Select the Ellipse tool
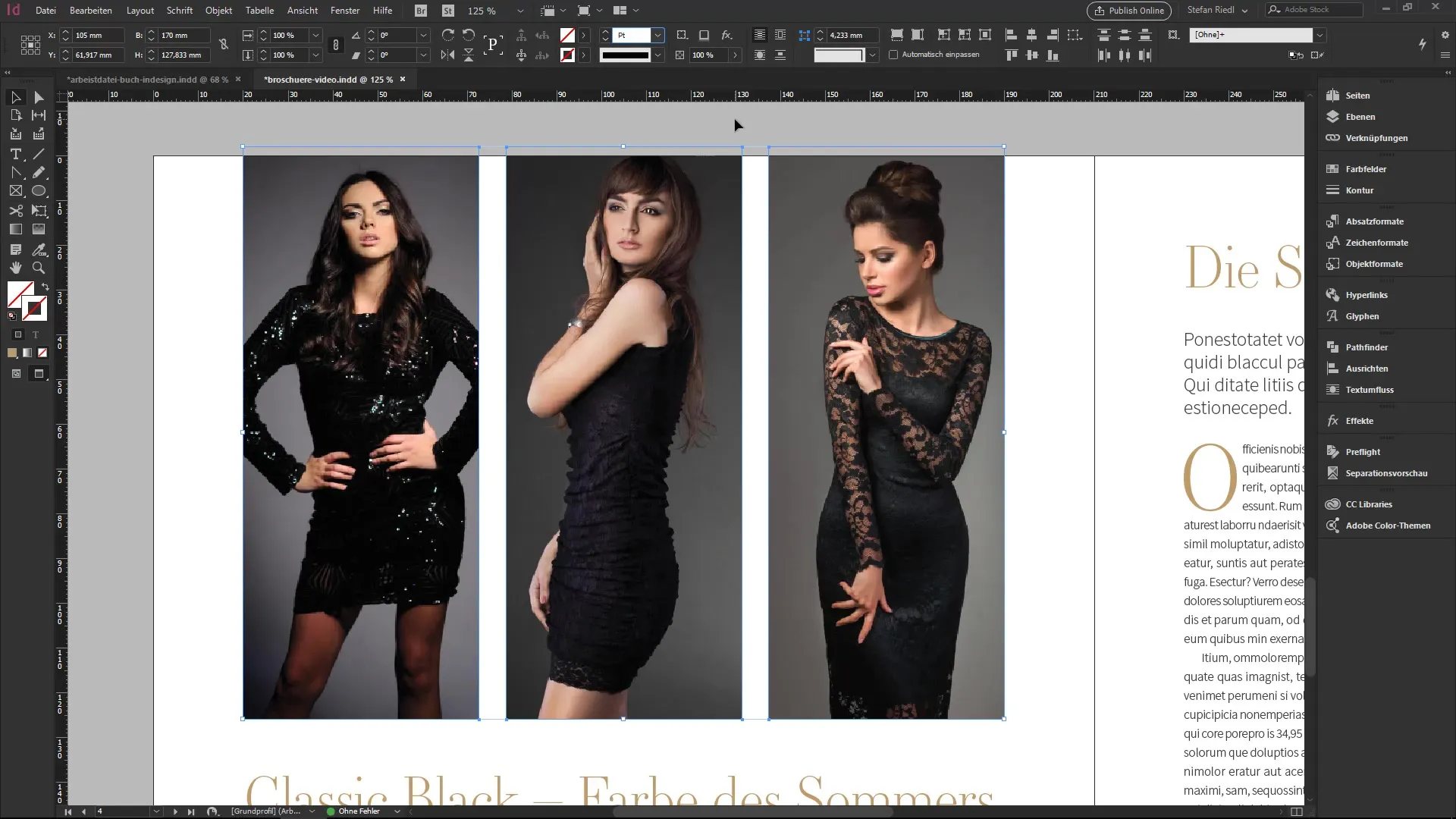Image resolution: width=1456 pixels, height=819 pixels. pos(39,191)
